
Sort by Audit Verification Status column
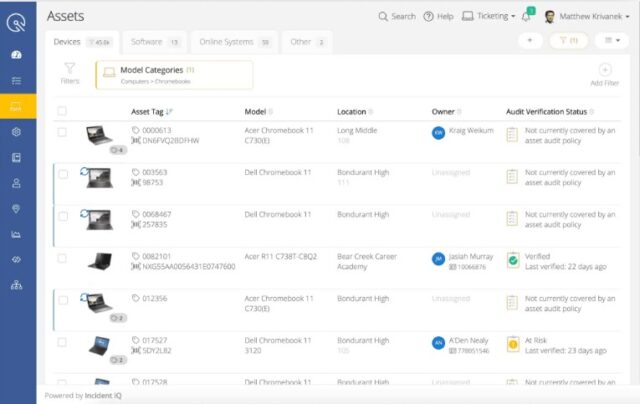549,112
